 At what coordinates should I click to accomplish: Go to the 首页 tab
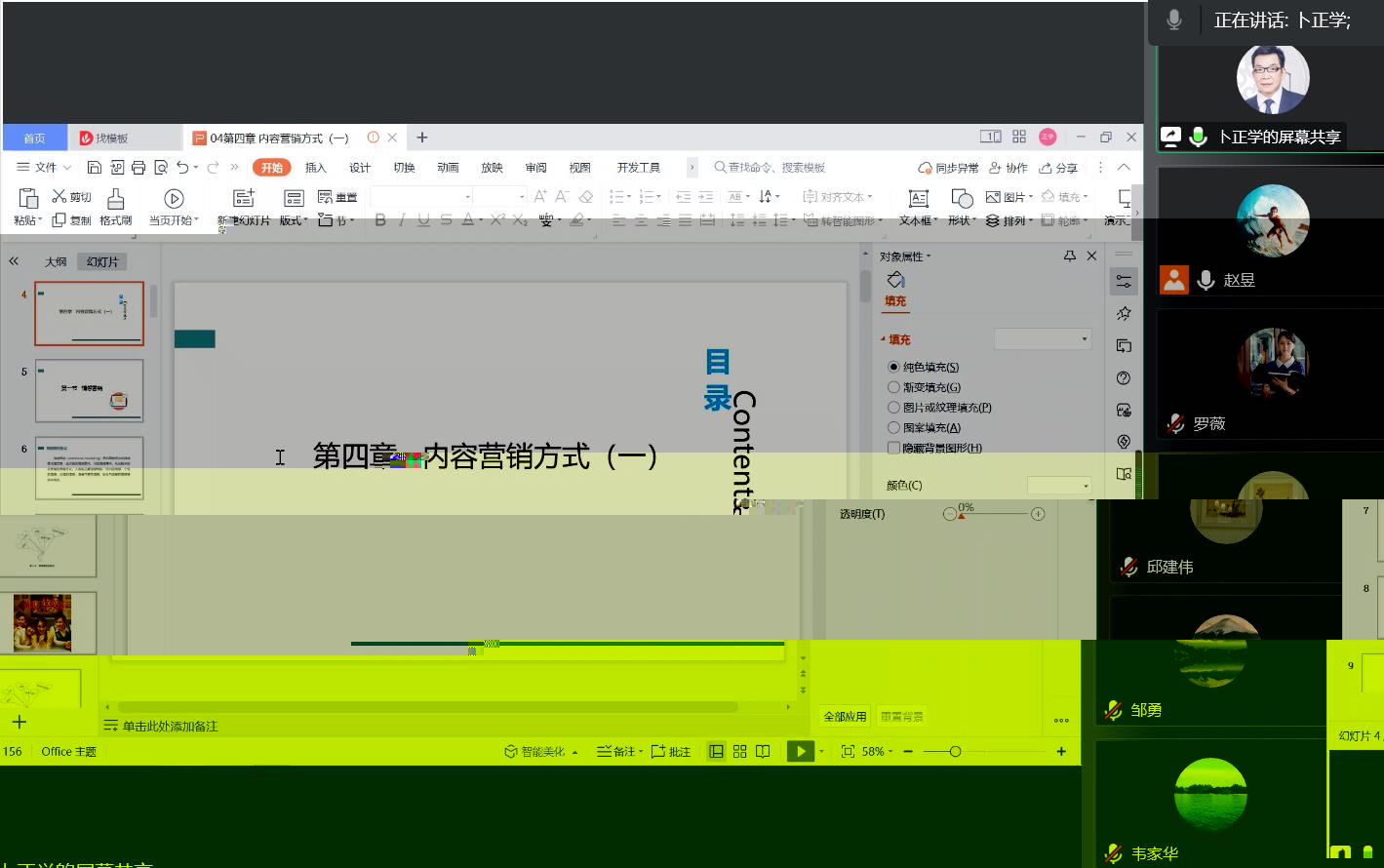[x=34, y=138]
